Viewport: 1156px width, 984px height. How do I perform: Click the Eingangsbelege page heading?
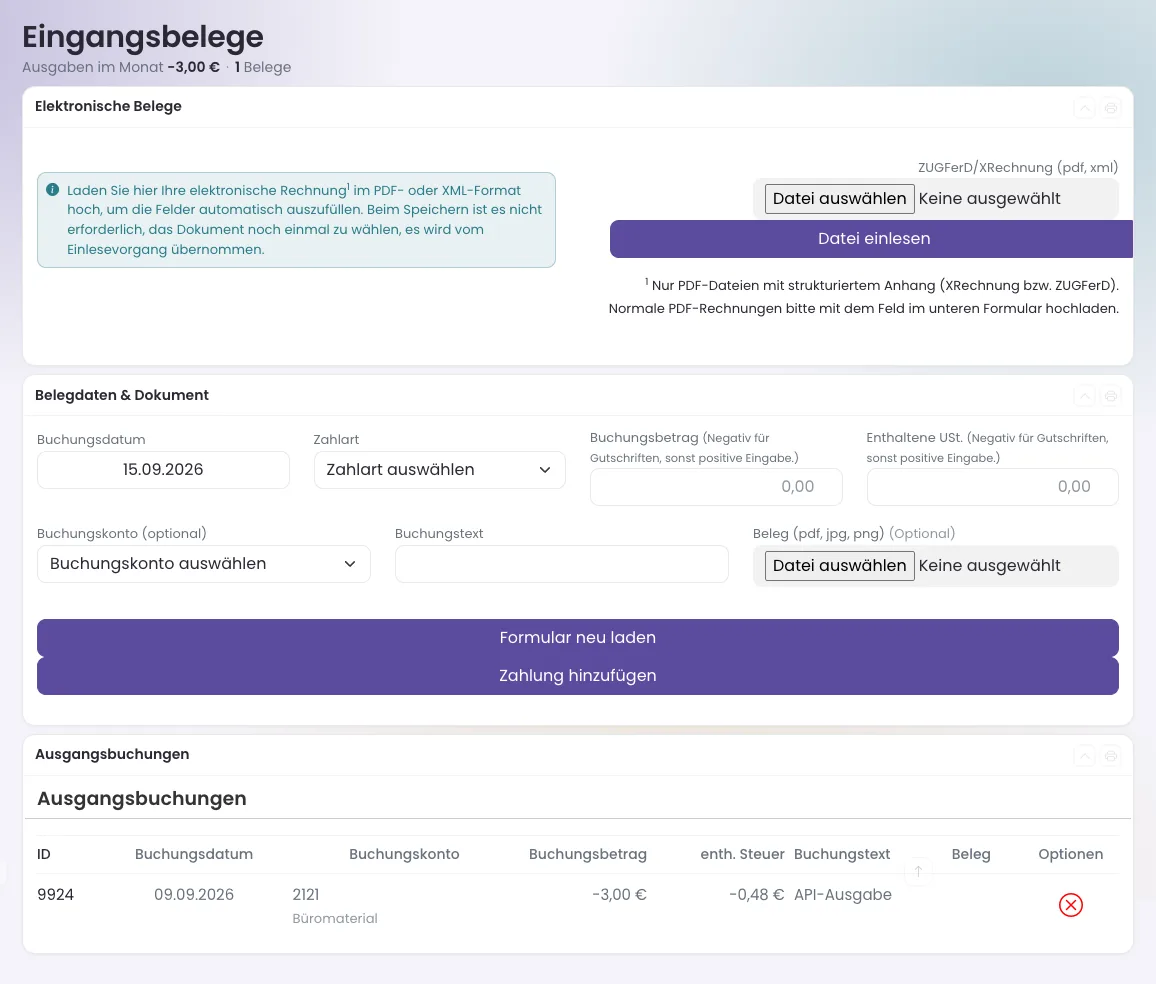[143, 37]
